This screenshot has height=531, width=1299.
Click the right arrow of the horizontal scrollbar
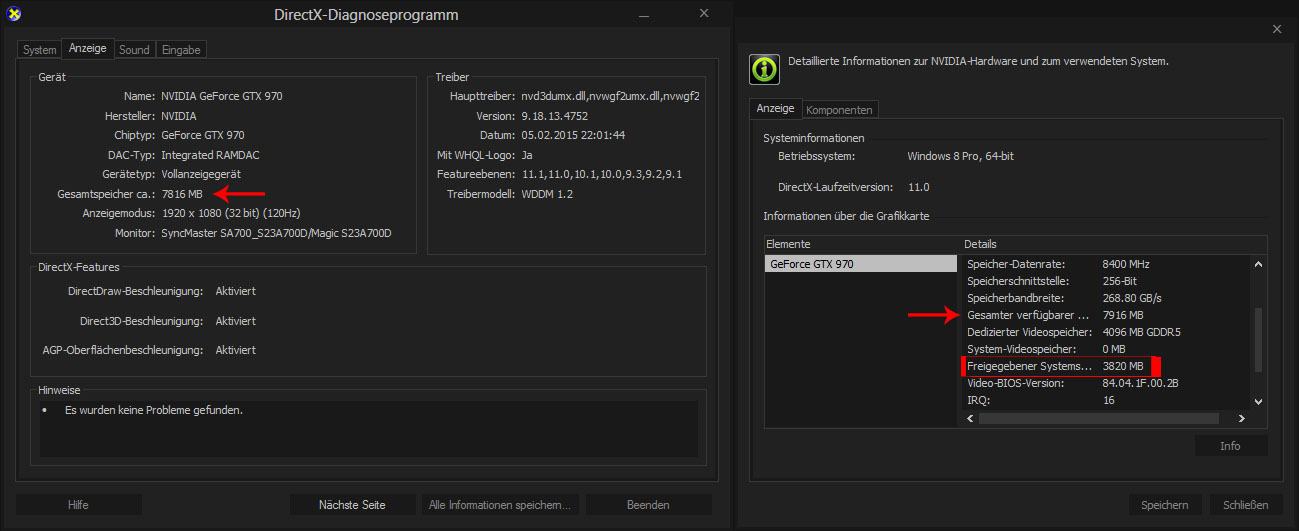tap(1244, 418)
